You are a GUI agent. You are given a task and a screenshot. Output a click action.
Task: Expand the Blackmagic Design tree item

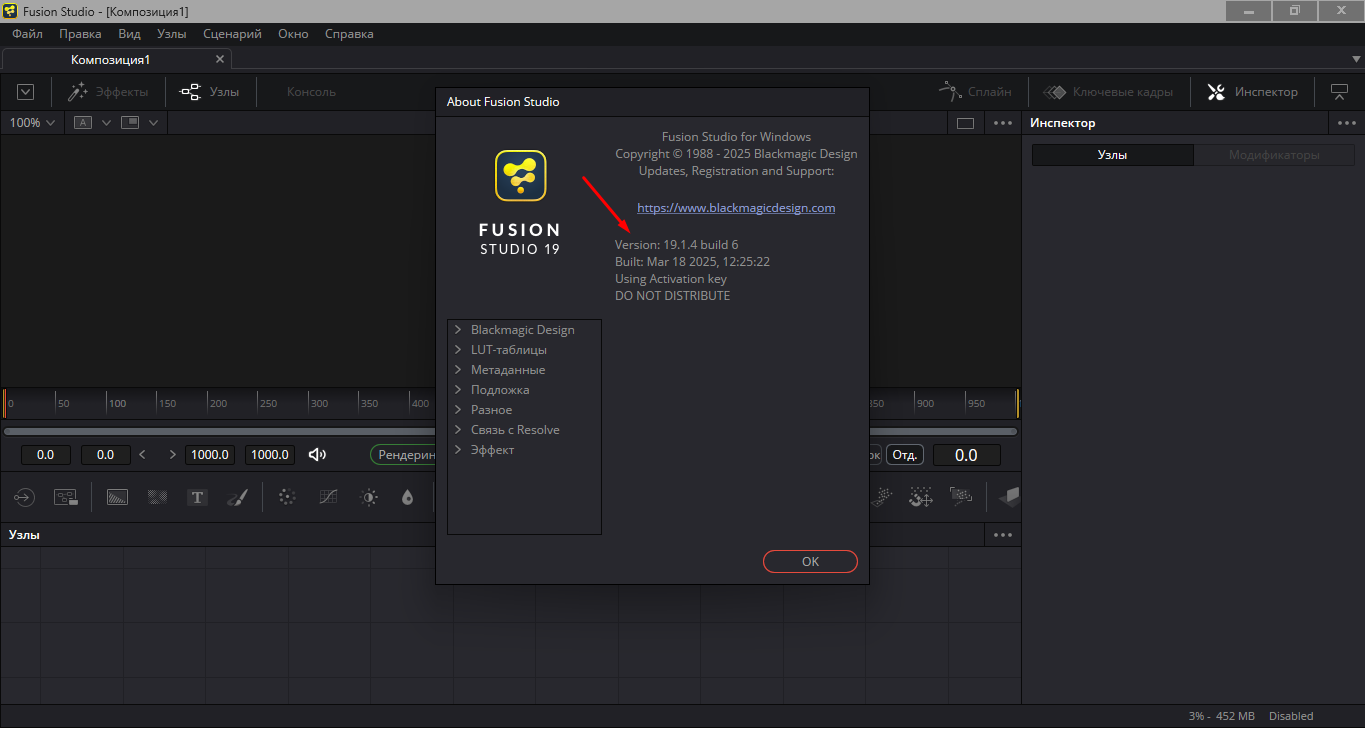(x=458, y=330)
